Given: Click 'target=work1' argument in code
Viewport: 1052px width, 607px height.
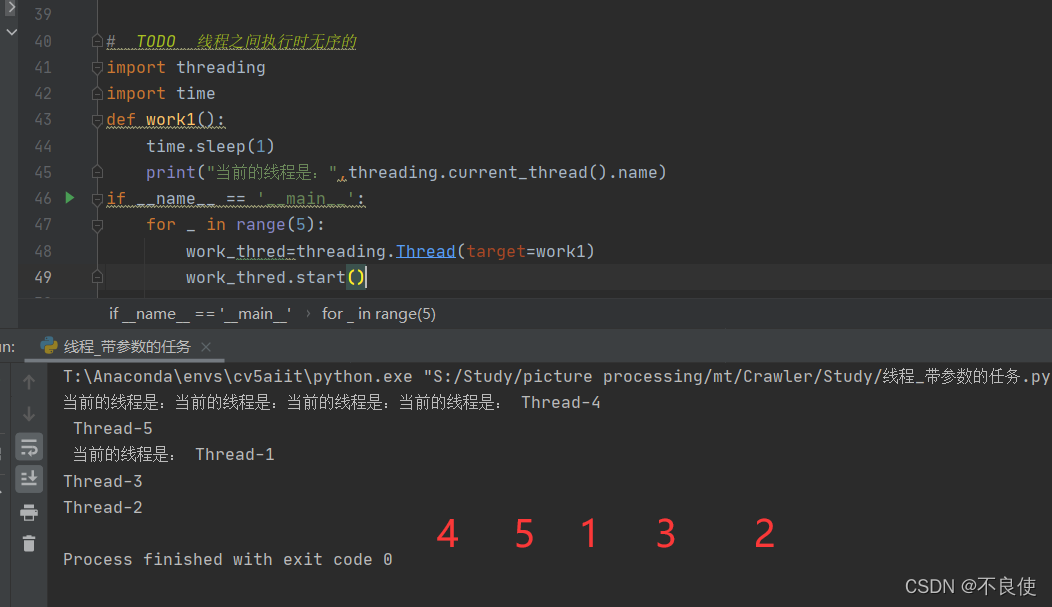Looking at the screenshot, I should 526,252.
